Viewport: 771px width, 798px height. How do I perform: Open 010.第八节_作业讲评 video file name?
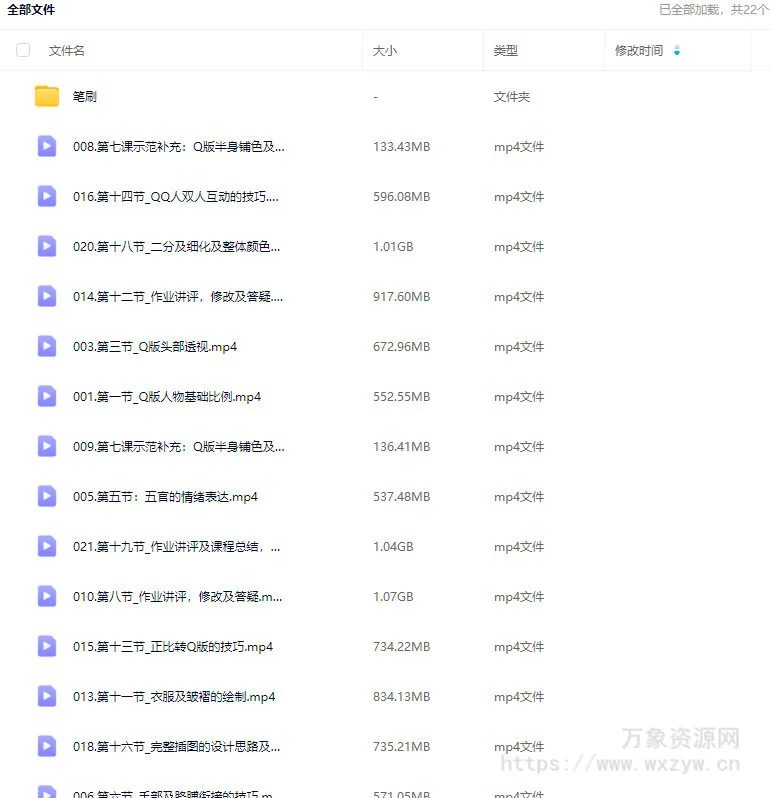(178, 597)
